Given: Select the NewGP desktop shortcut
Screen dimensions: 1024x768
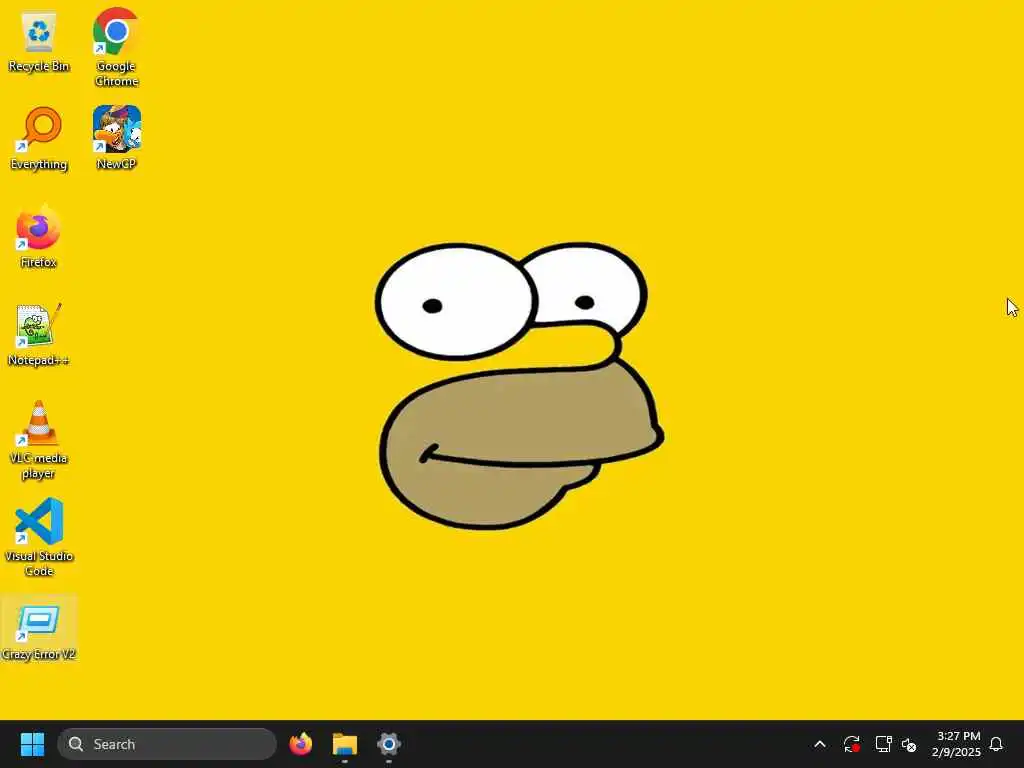Looking at the screenshot, I should click(x=116, y=138).
